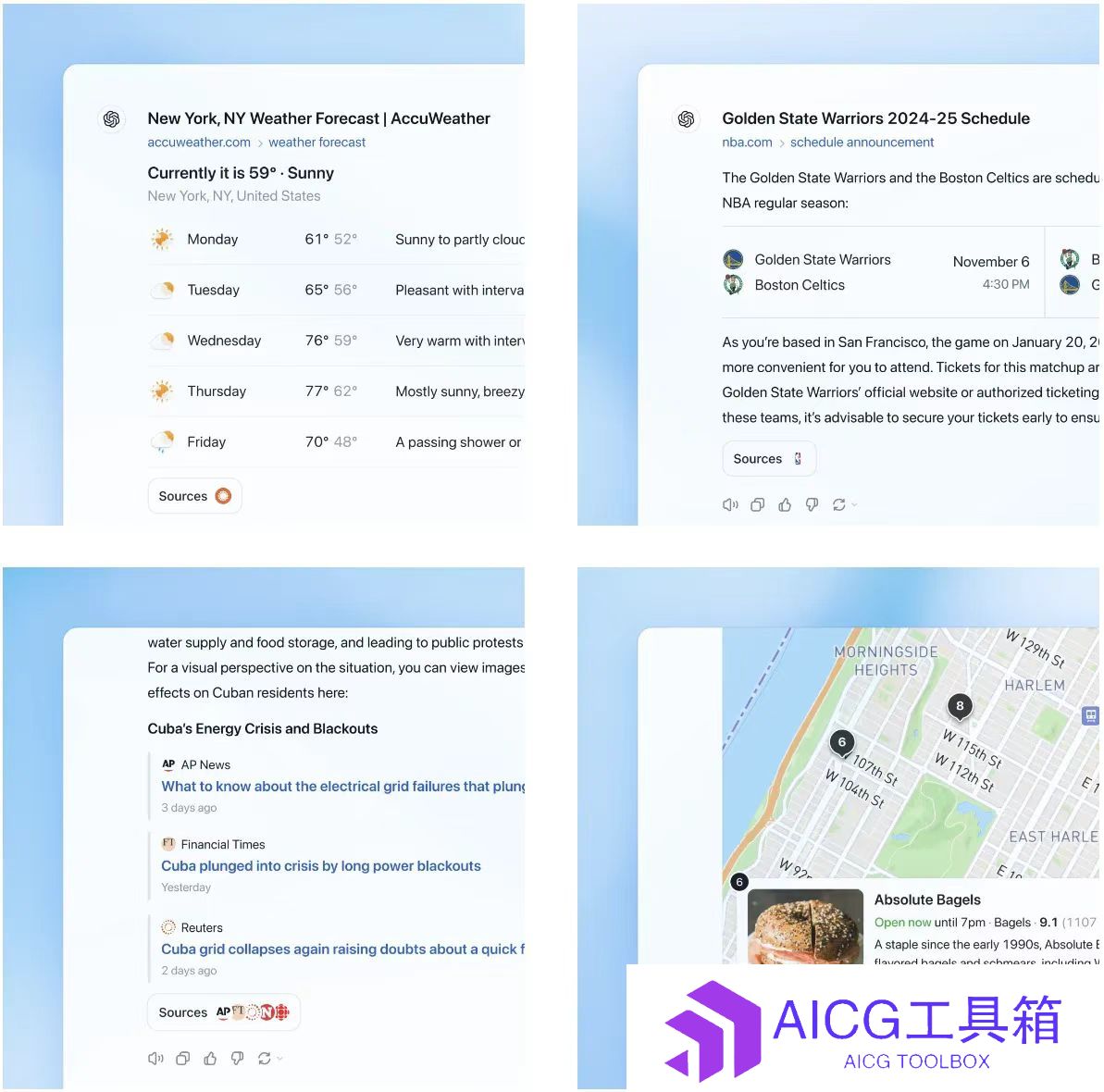
Task: Click the sunny weather icon for Monday
Action: (162, 240)
